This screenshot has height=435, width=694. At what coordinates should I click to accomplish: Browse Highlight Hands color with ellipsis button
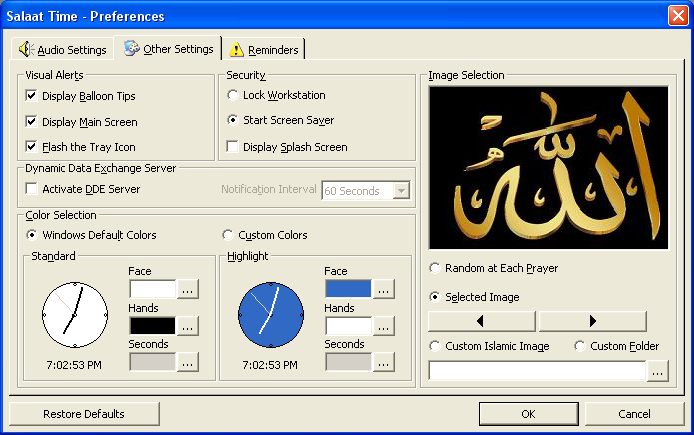[383, 326]
